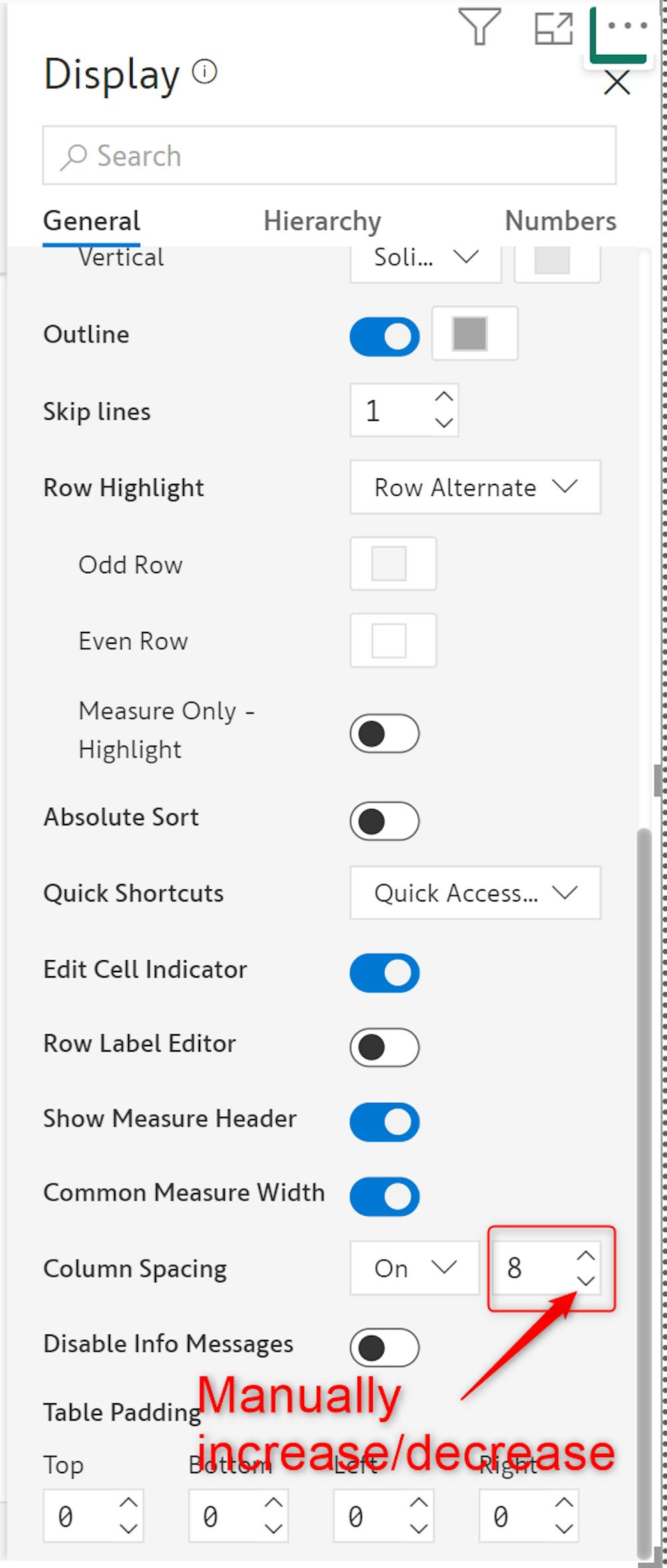
Task: Click the Search input field
Action: coord(329,155)
